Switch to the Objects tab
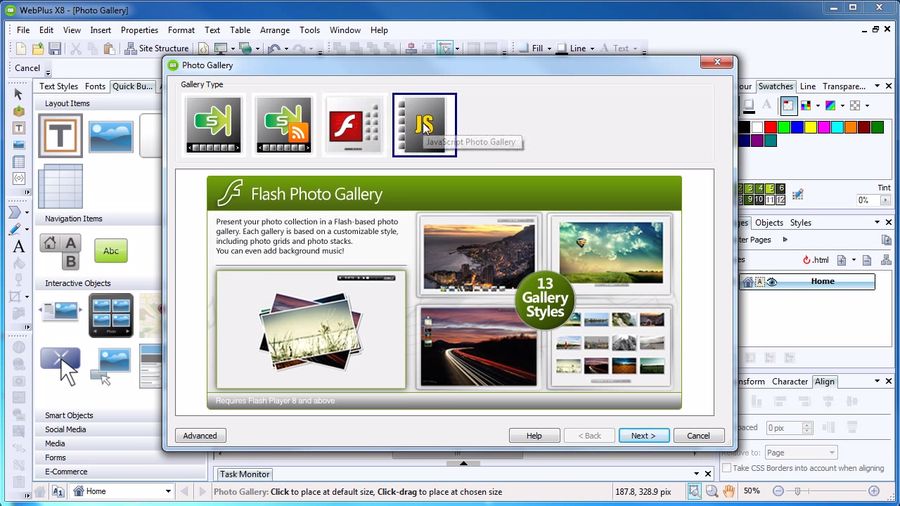This screenshot has height=506, width=900. coord(769,223)
